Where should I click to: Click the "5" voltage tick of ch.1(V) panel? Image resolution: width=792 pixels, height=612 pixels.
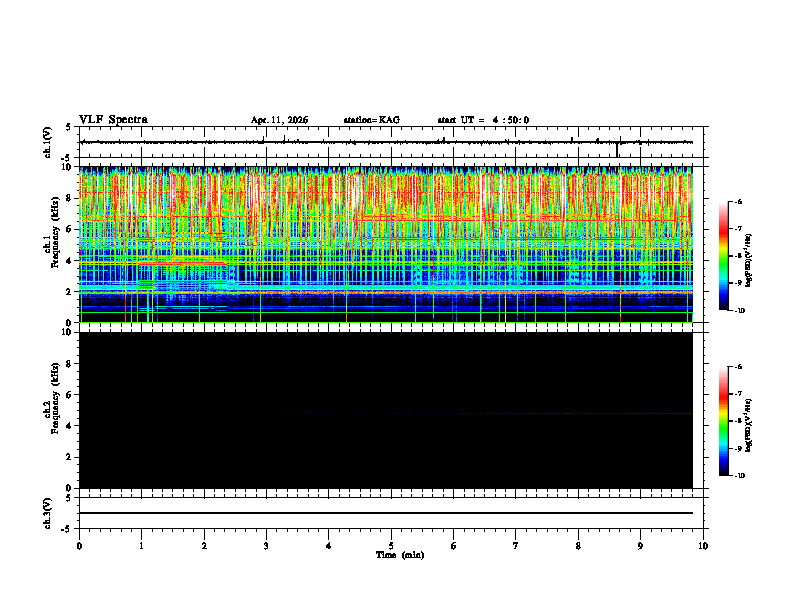click(x=68, y=127)
